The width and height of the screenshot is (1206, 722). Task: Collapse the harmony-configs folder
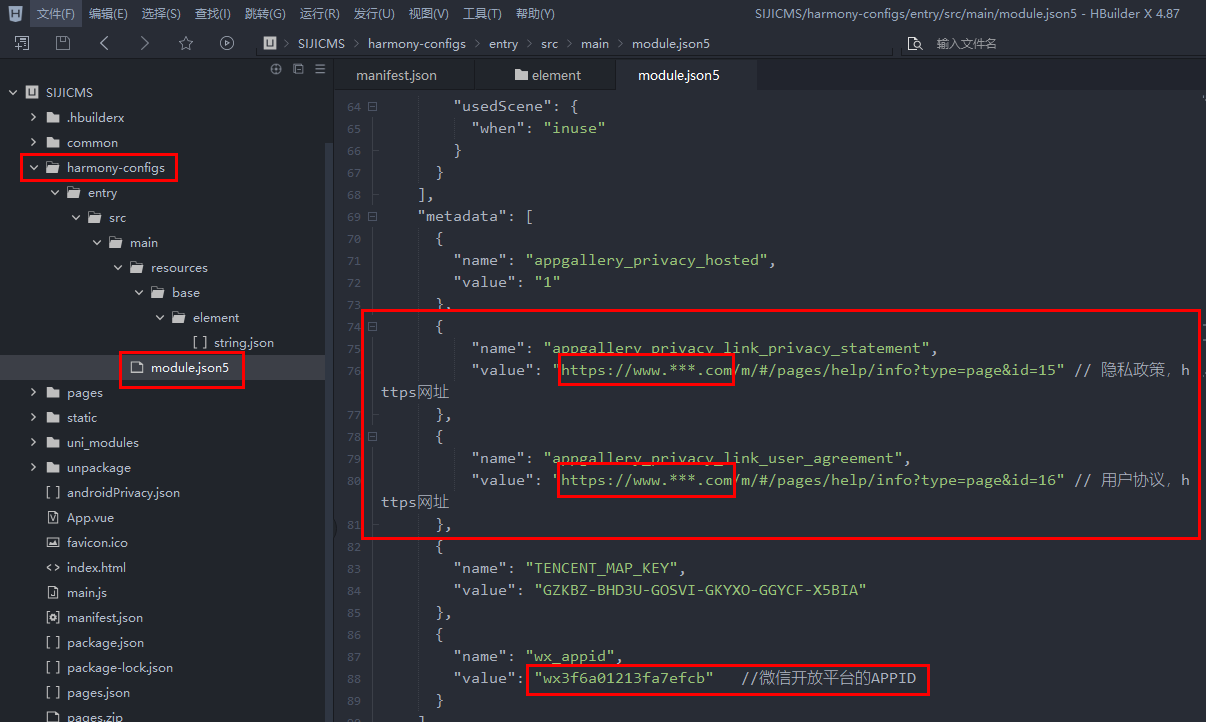point(35,168)
